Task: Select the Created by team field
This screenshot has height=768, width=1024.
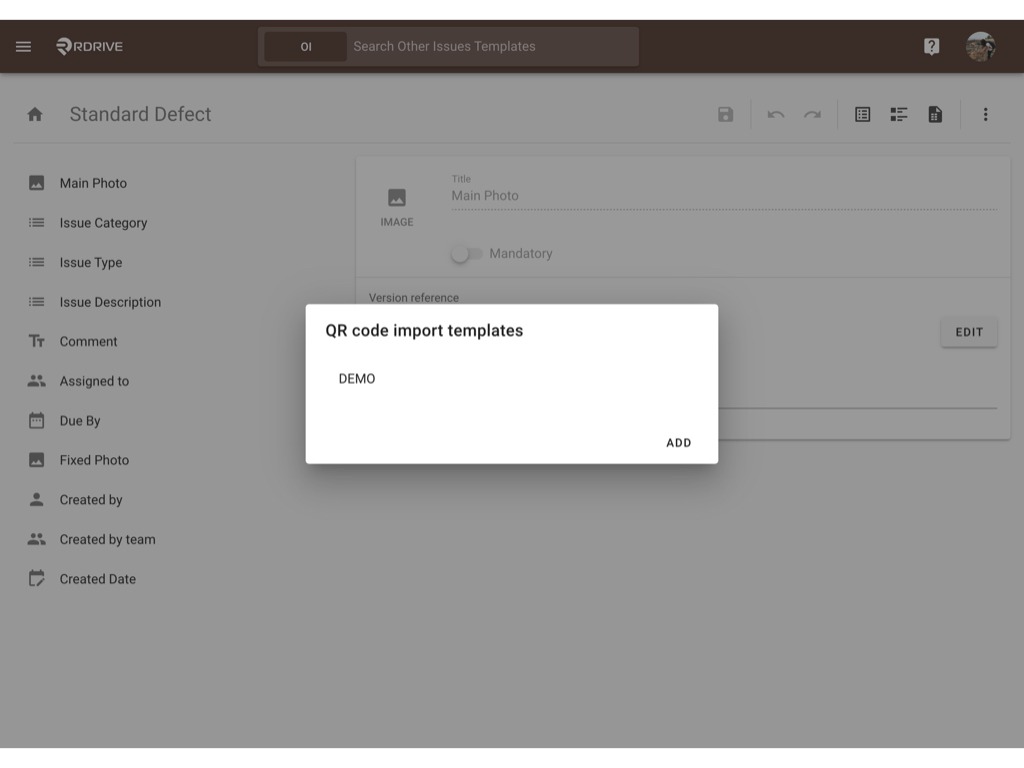Action: [107, 540]
